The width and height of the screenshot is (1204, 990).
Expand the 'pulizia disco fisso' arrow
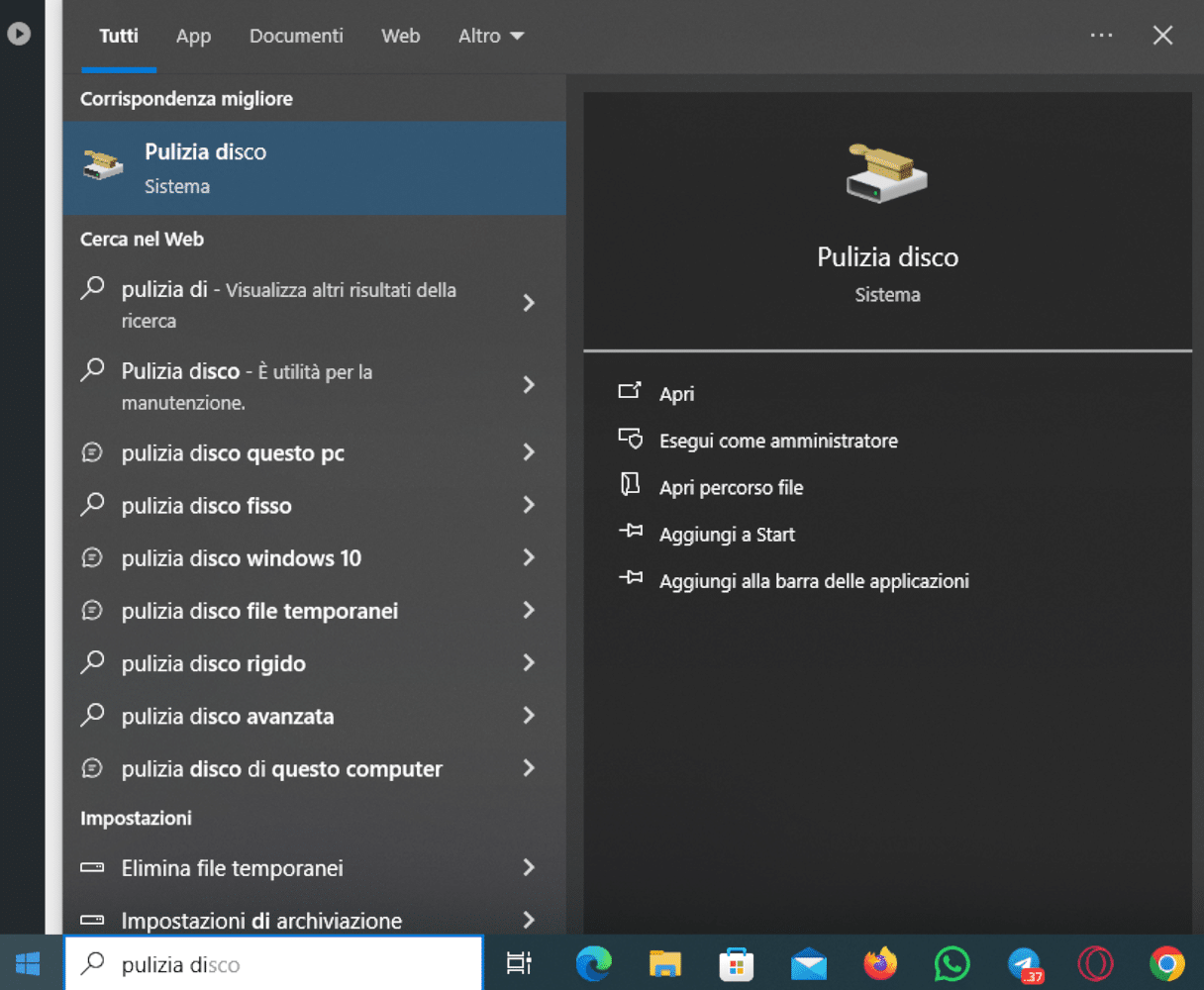(529, 505)
